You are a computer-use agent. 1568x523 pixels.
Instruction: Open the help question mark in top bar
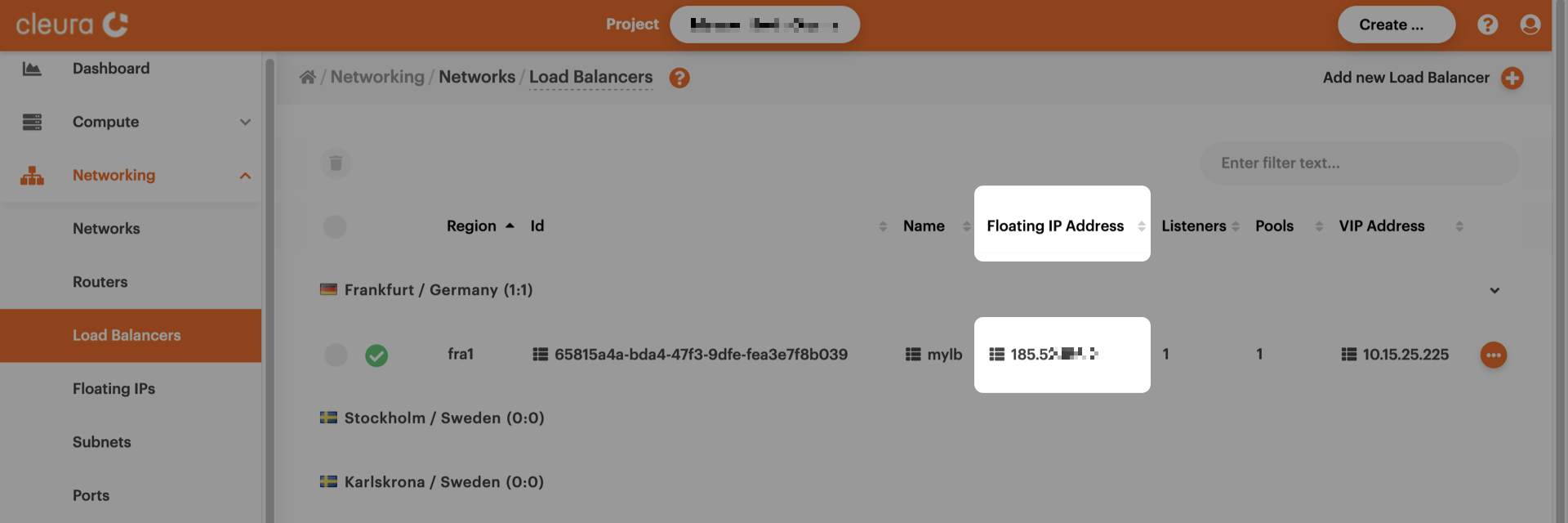[x=1487, y=25]
